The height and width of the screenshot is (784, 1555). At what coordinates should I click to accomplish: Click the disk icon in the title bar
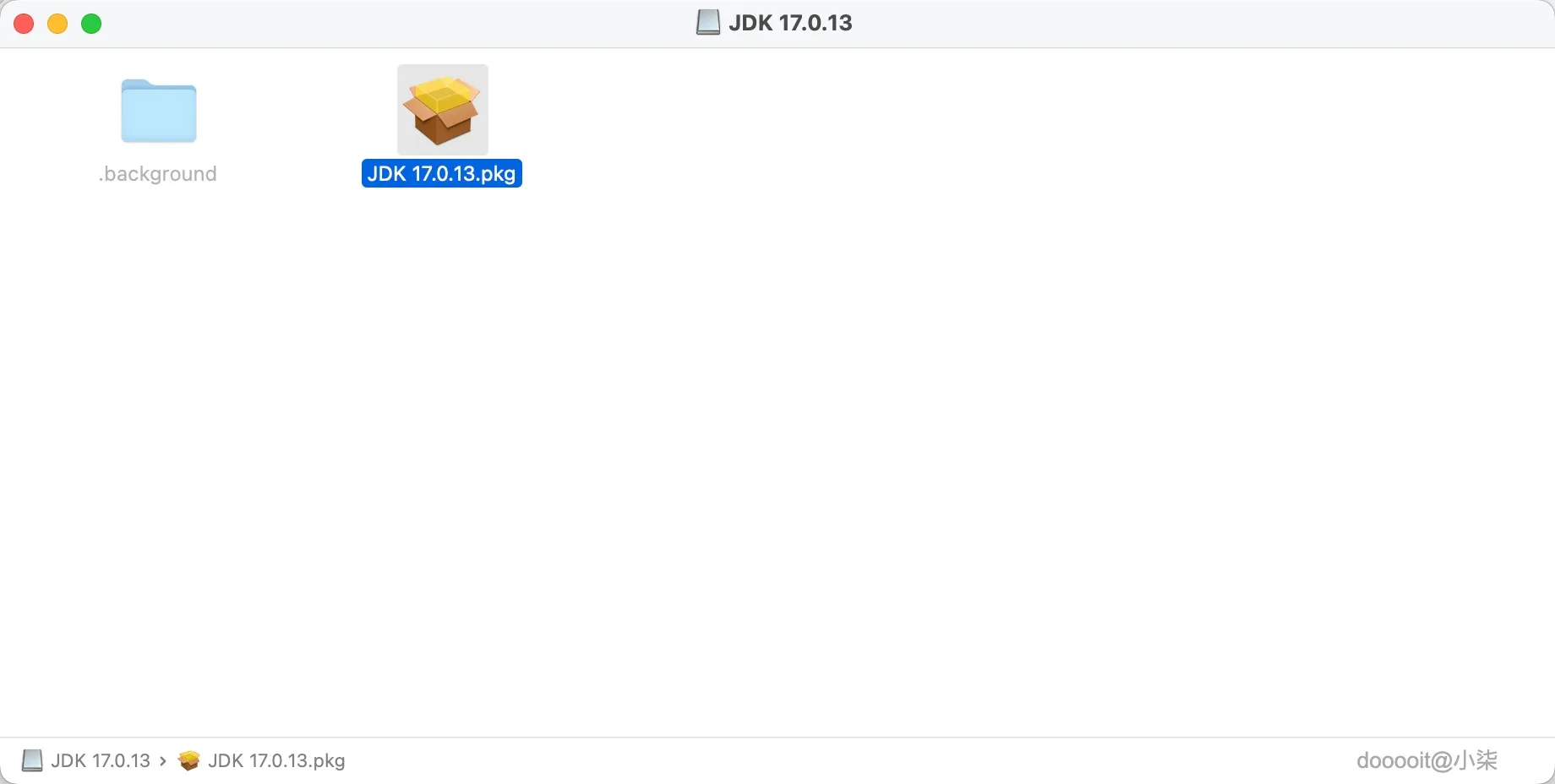(x=708, y=23)
